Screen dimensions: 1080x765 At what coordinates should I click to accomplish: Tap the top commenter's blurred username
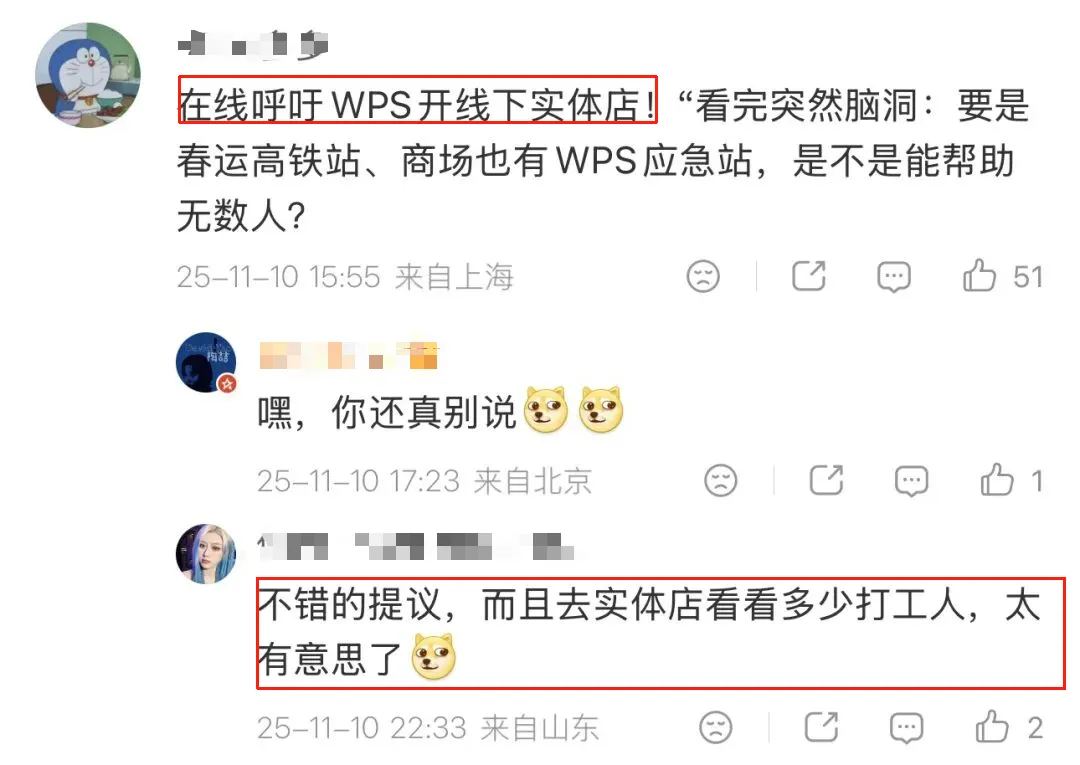coord(253,45)
